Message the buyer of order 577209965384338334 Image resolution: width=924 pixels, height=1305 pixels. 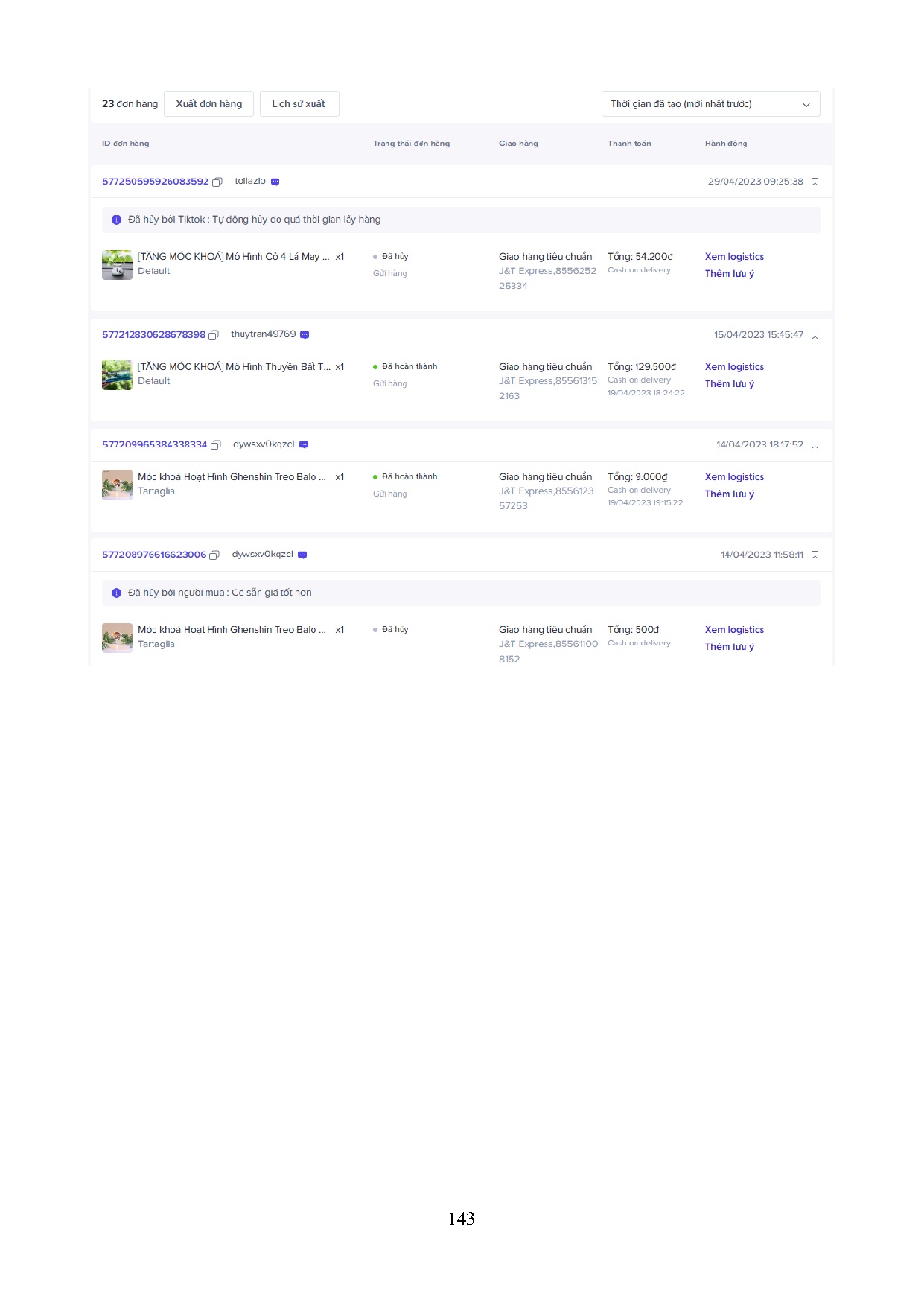pyautogui.click(x=304, y=445)
